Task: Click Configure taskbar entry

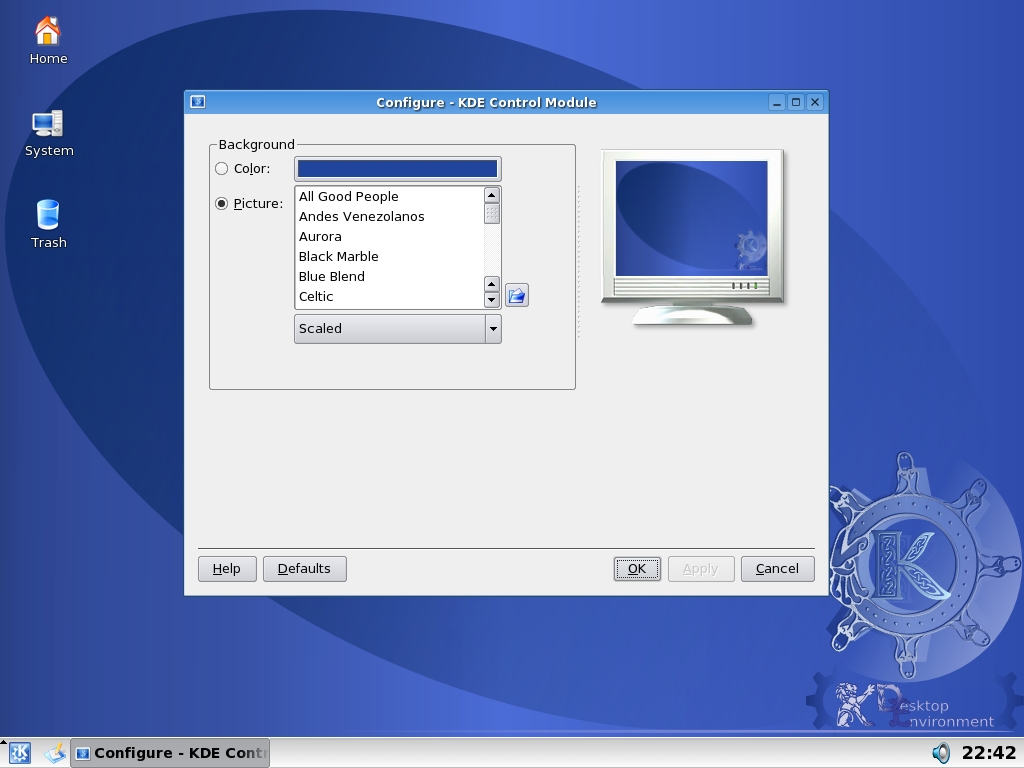Action: (170, 753)
